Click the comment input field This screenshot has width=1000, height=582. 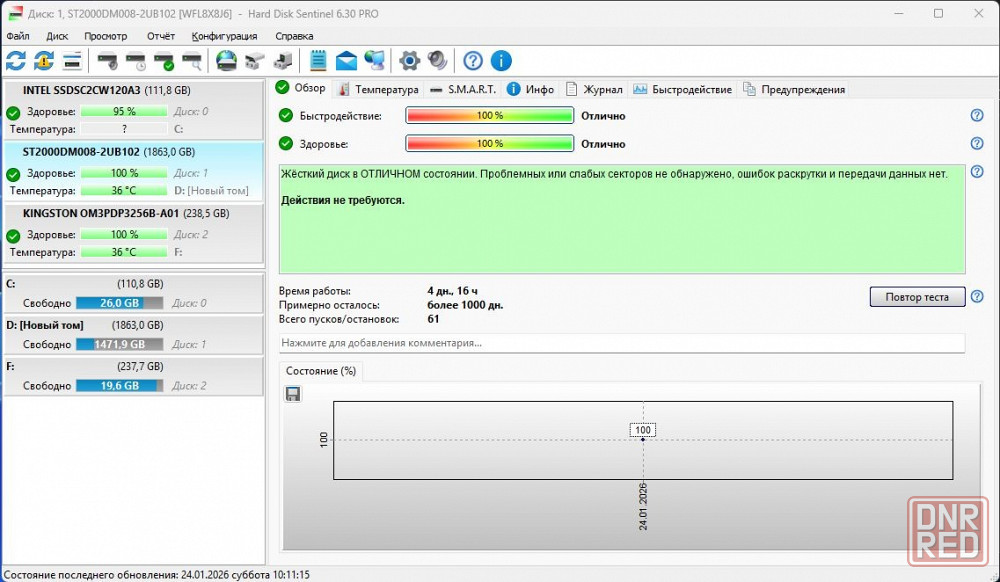click(x=621, y=343)
